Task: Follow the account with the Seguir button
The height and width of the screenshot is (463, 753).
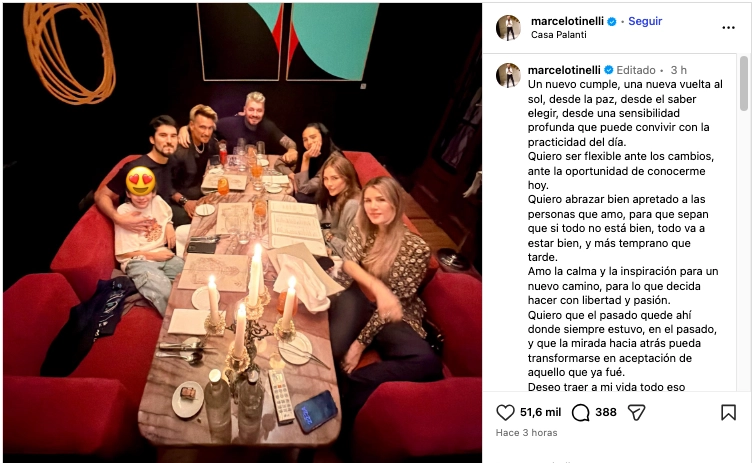Action: 645,21
